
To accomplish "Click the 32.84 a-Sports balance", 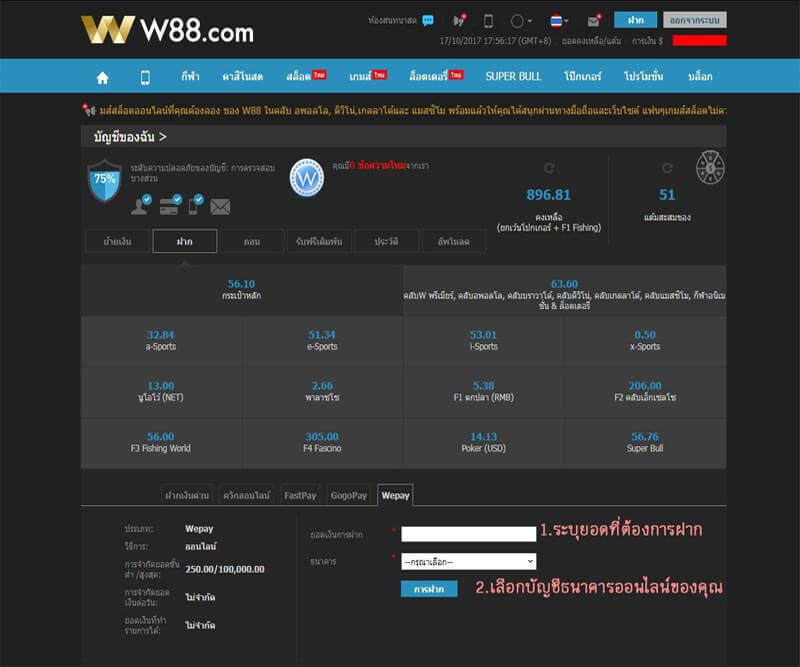I will click(x=160, y=335).
